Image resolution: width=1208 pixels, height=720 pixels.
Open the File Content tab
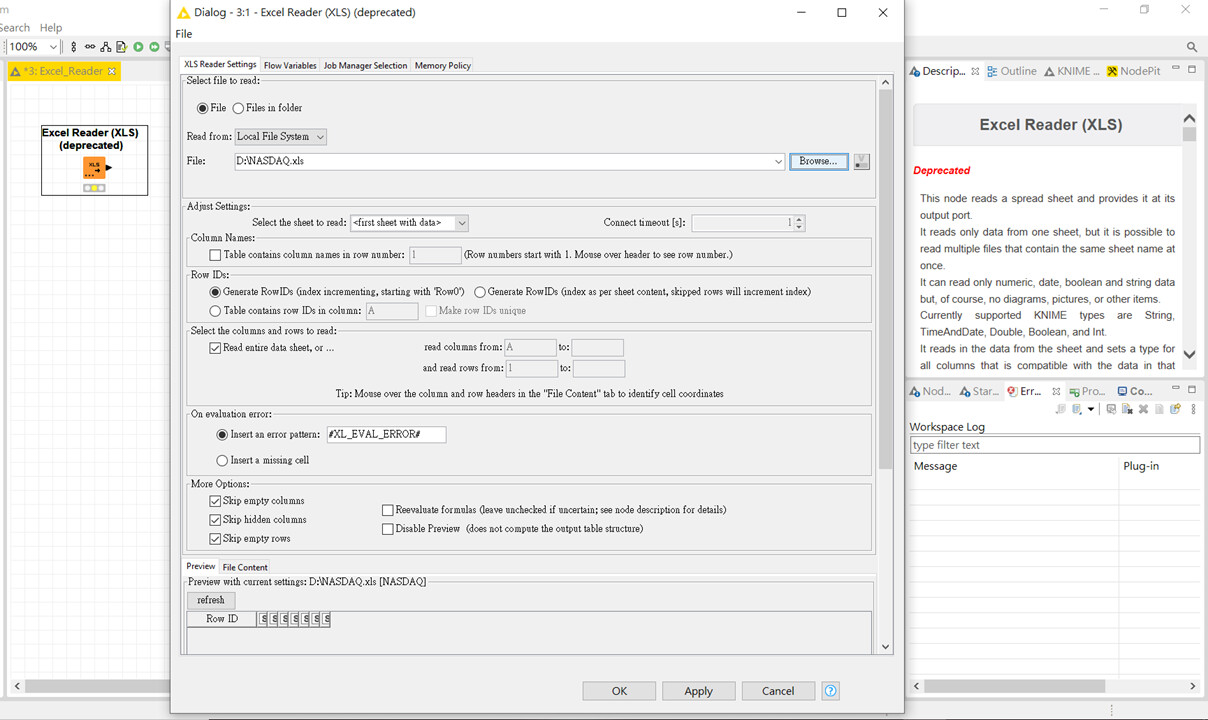pyautogui.click(x=245, y=567)
